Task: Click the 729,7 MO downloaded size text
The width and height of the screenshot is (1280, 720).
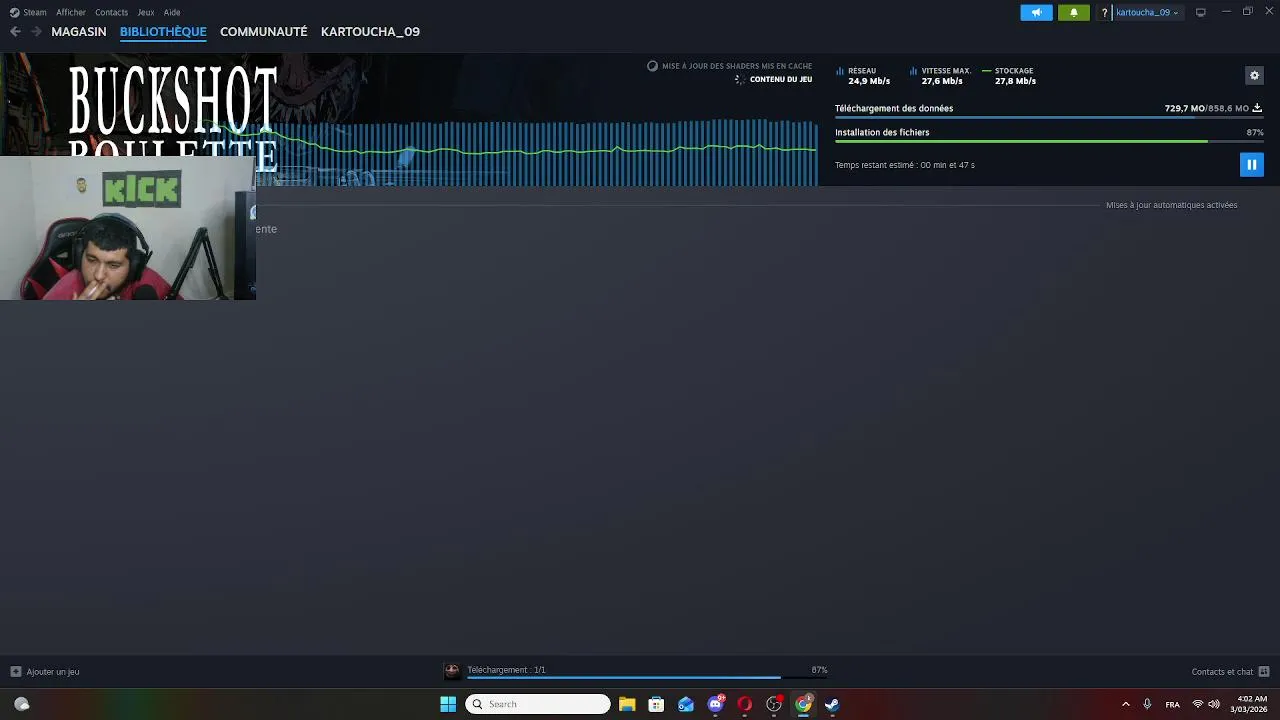Action: pos(1184,108)
